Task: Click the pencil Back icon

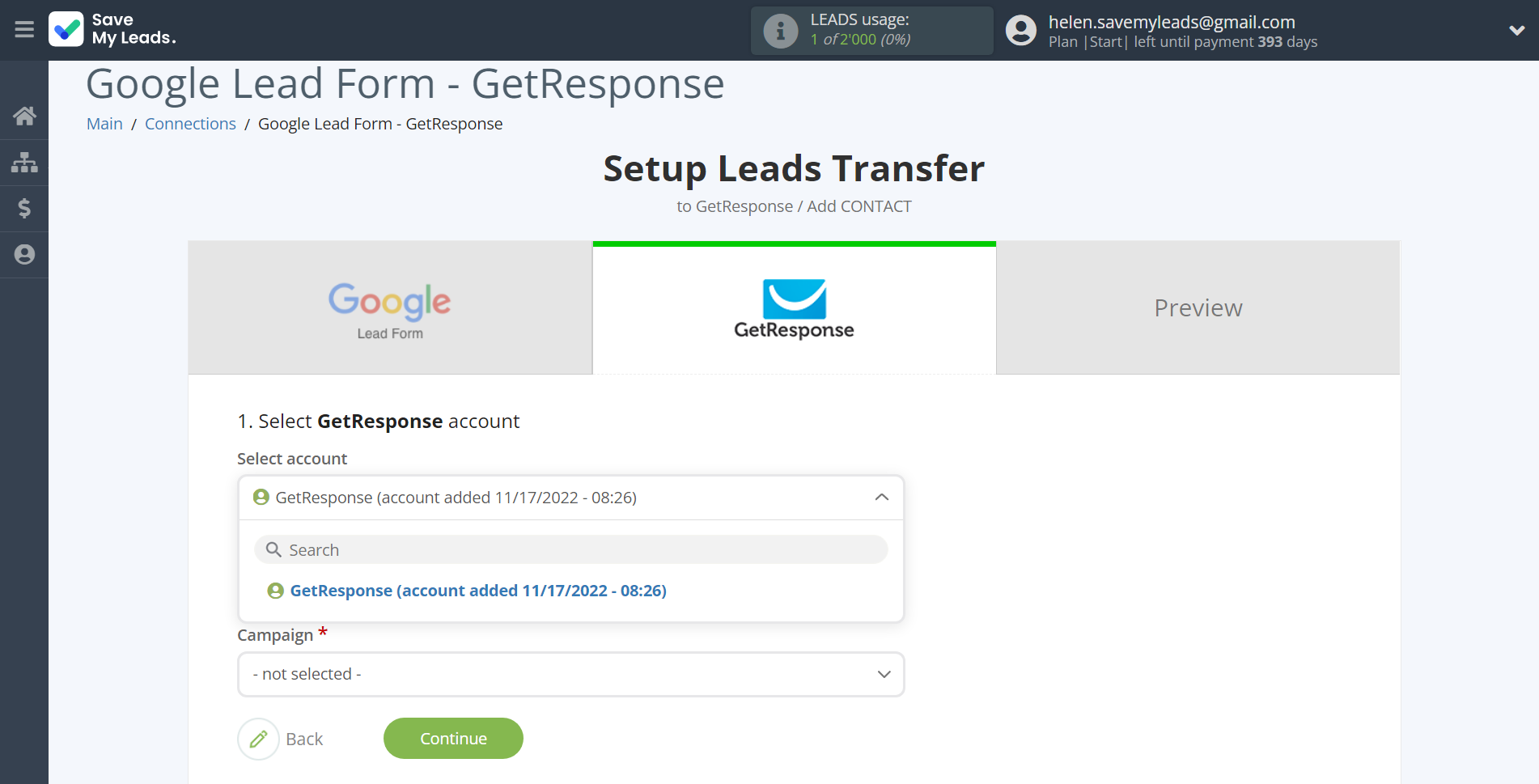Action: tap(259, 739)
